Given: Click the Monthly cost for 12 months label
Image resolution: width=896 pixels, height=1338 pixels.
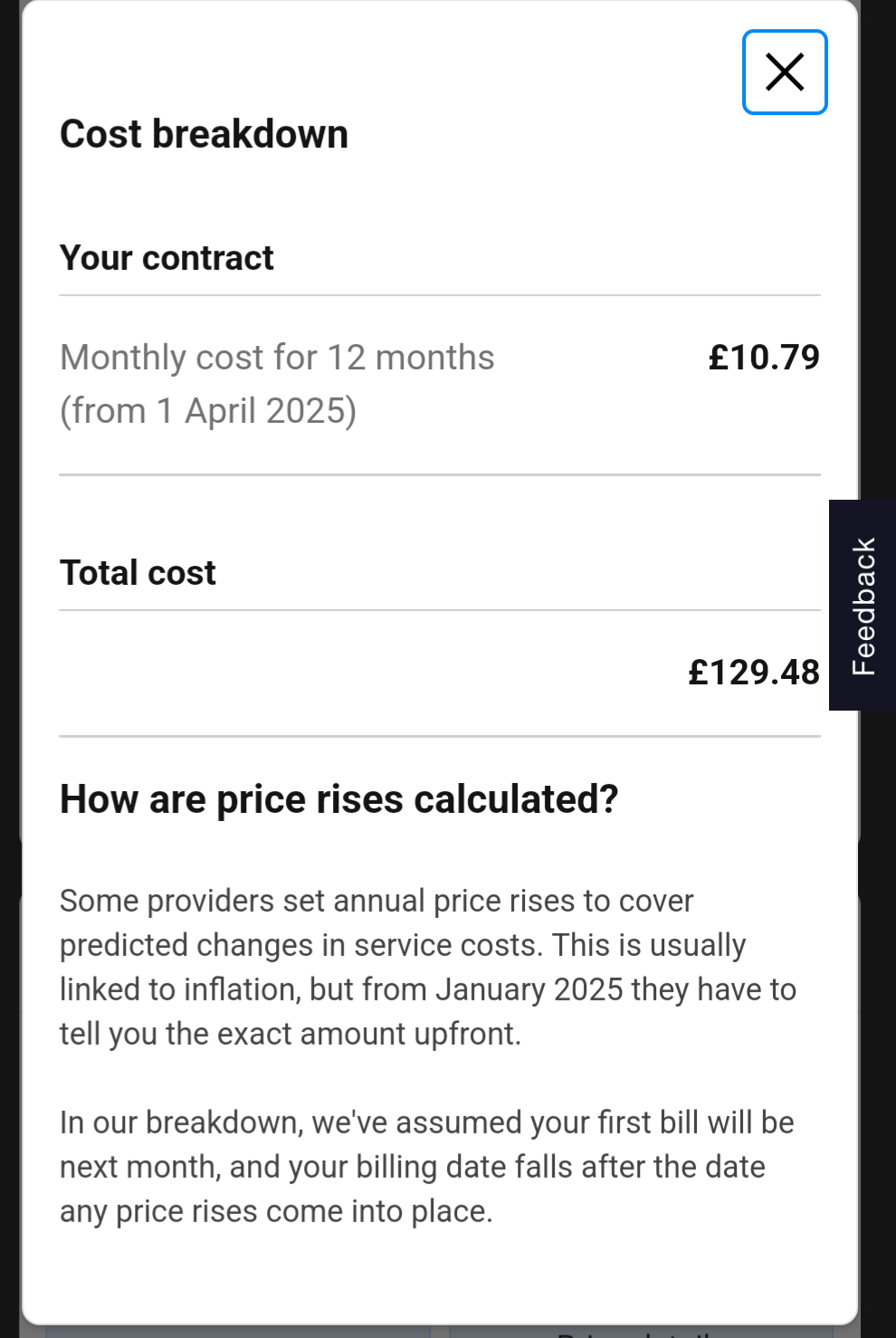Looking at the screenshot, I should pos(277,358).
